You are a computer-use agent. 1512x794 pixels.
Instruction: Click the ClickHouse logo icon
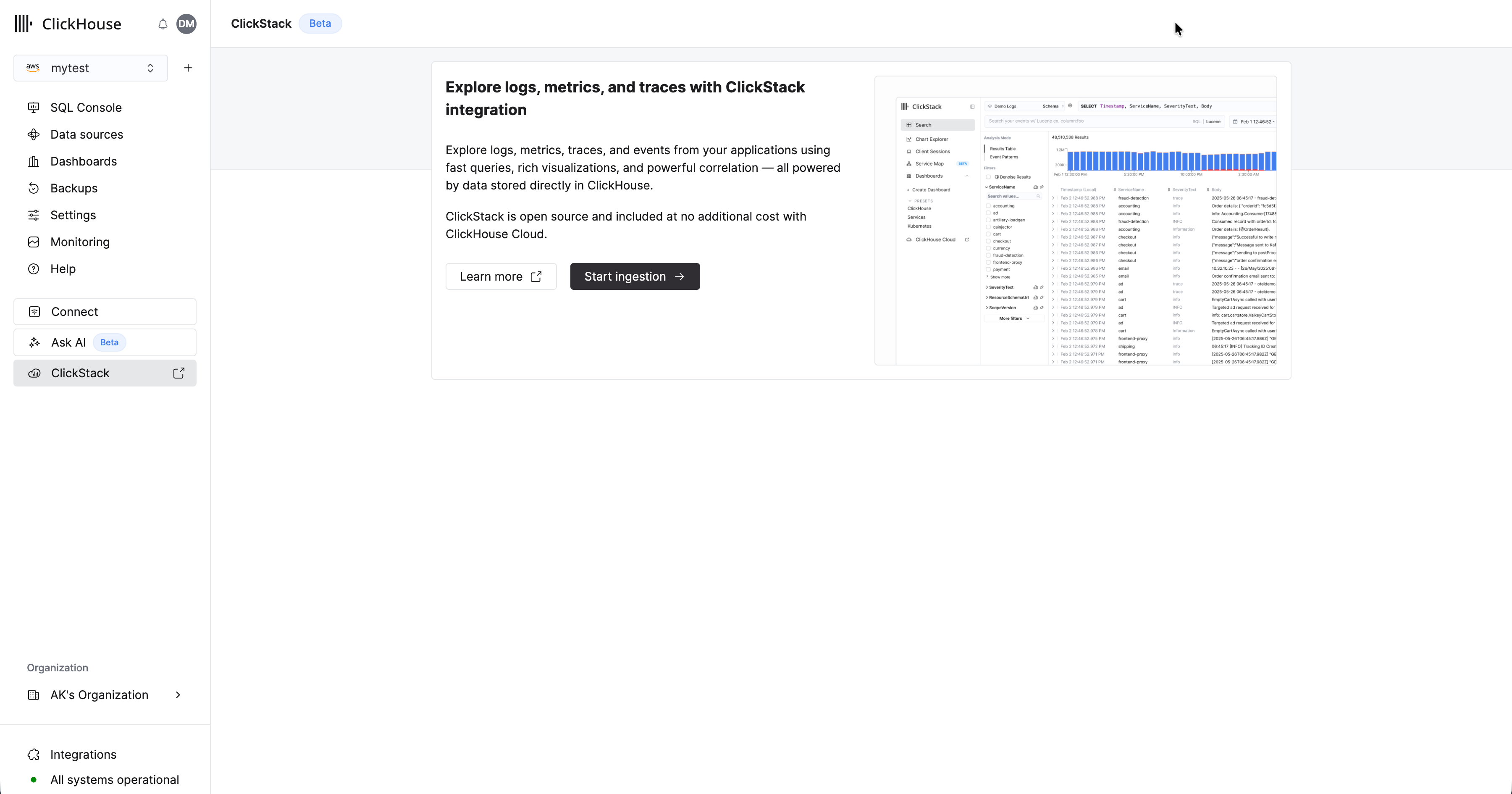click(24, 24)
